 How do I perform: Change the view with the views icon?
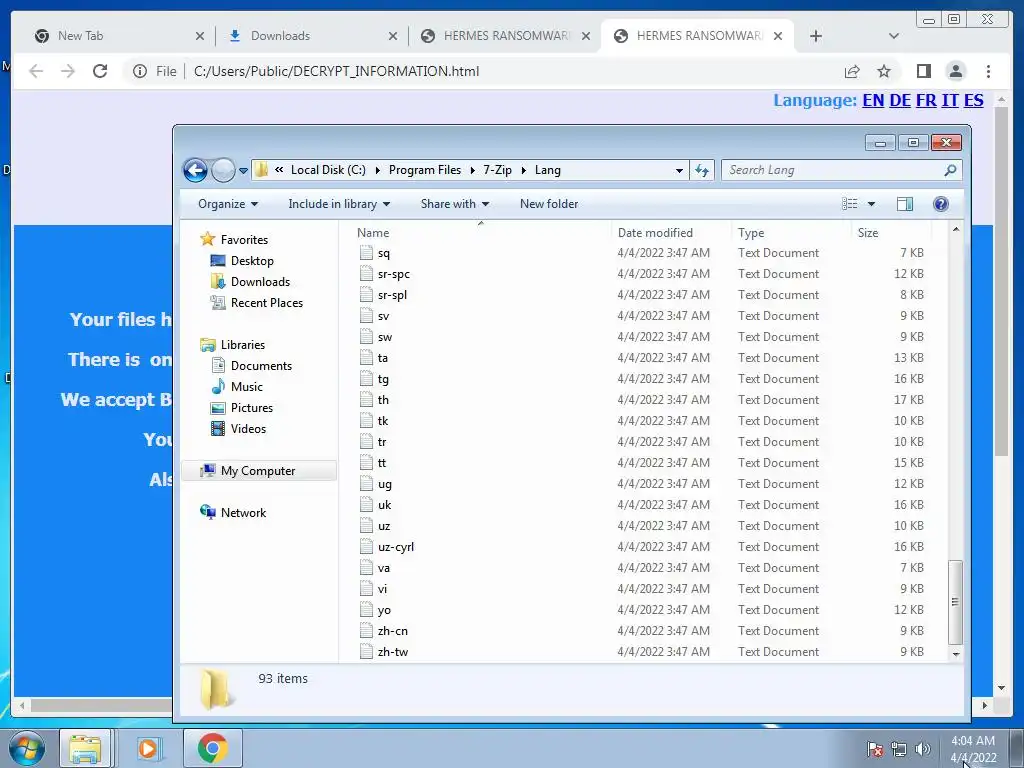[850, 204]
